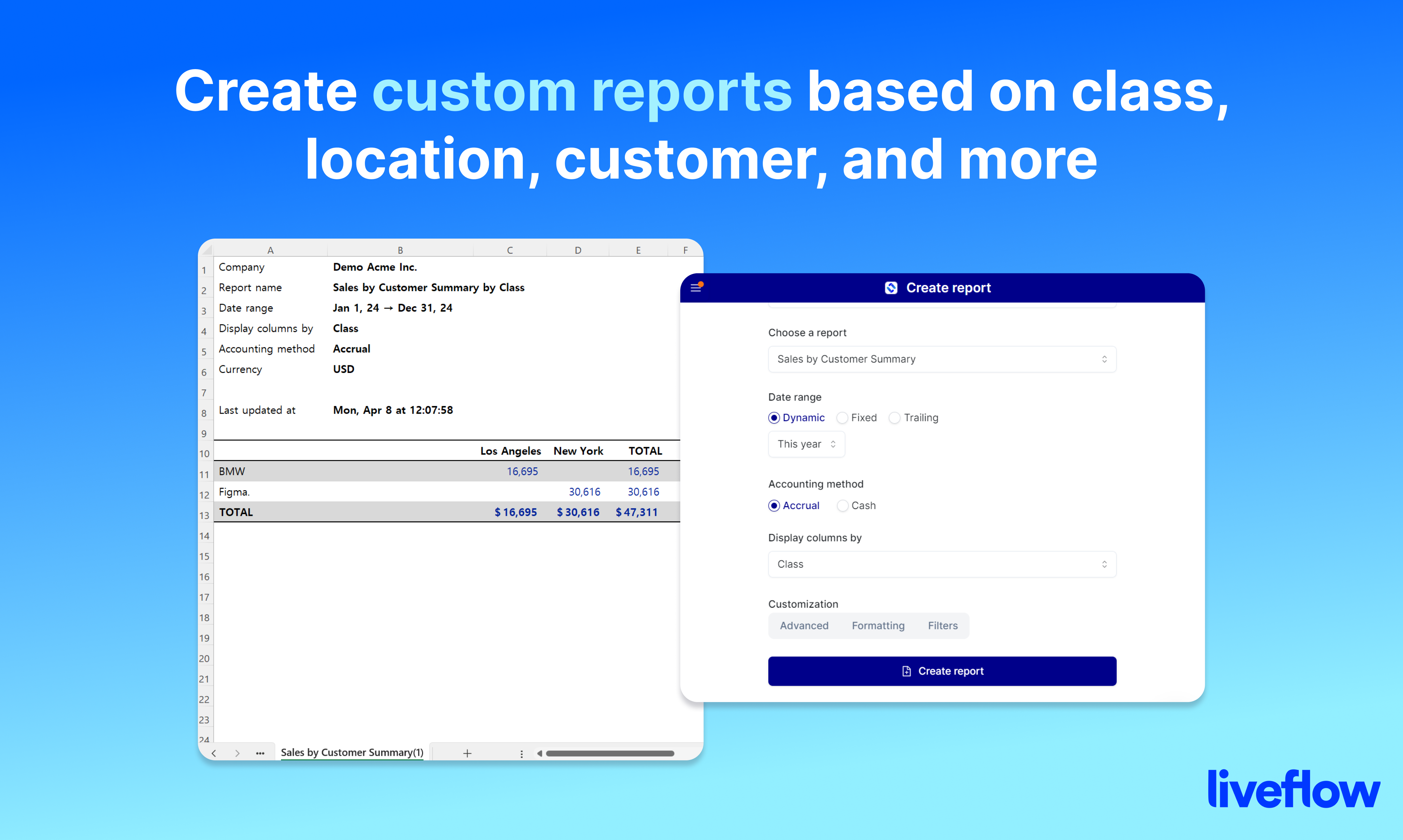Open the hamburger menu in Create report panel
Screen dimensions: 1403x840
pos(696,288)
